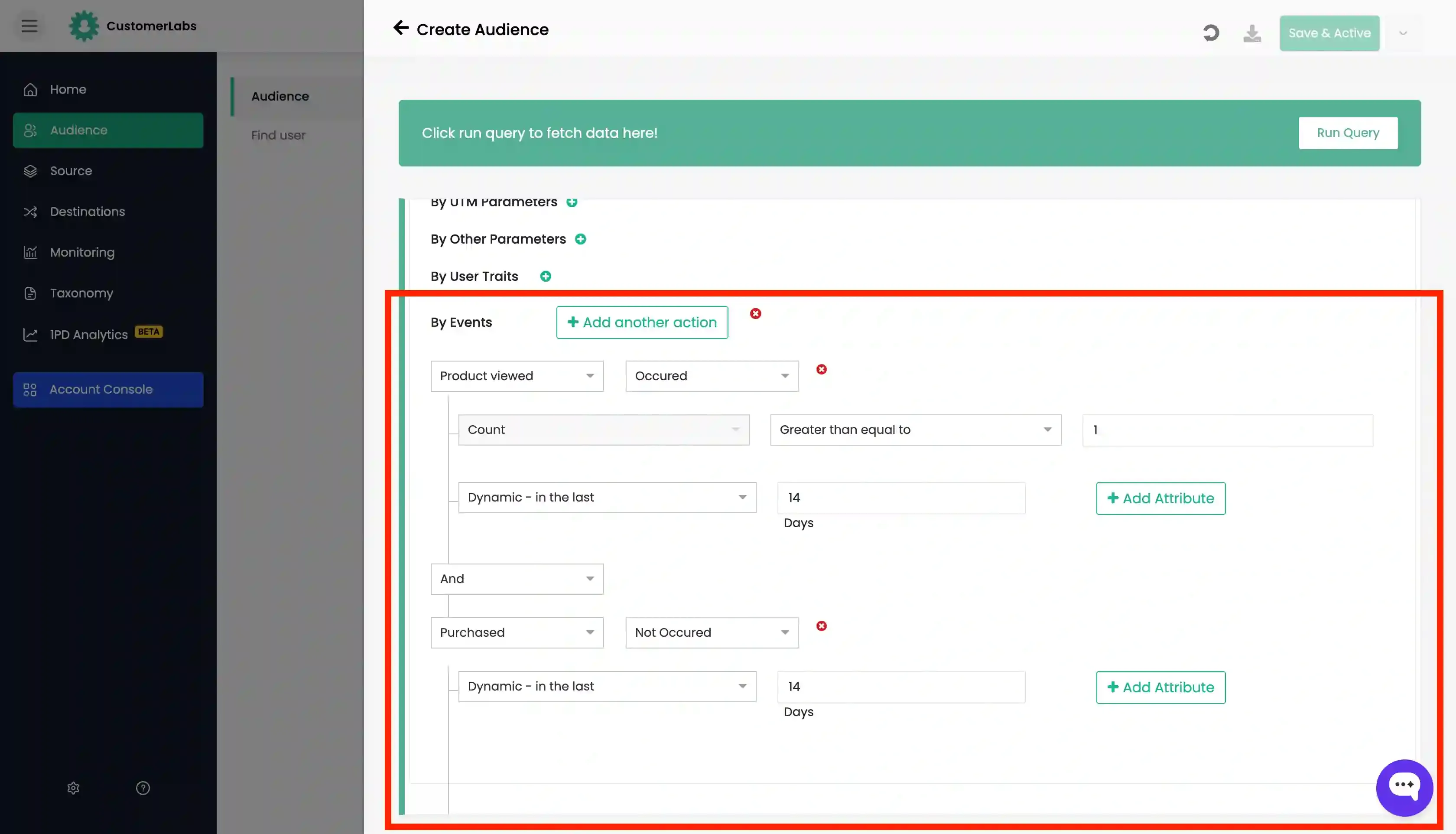Open Destinations in the sidebar

point(108,212)
